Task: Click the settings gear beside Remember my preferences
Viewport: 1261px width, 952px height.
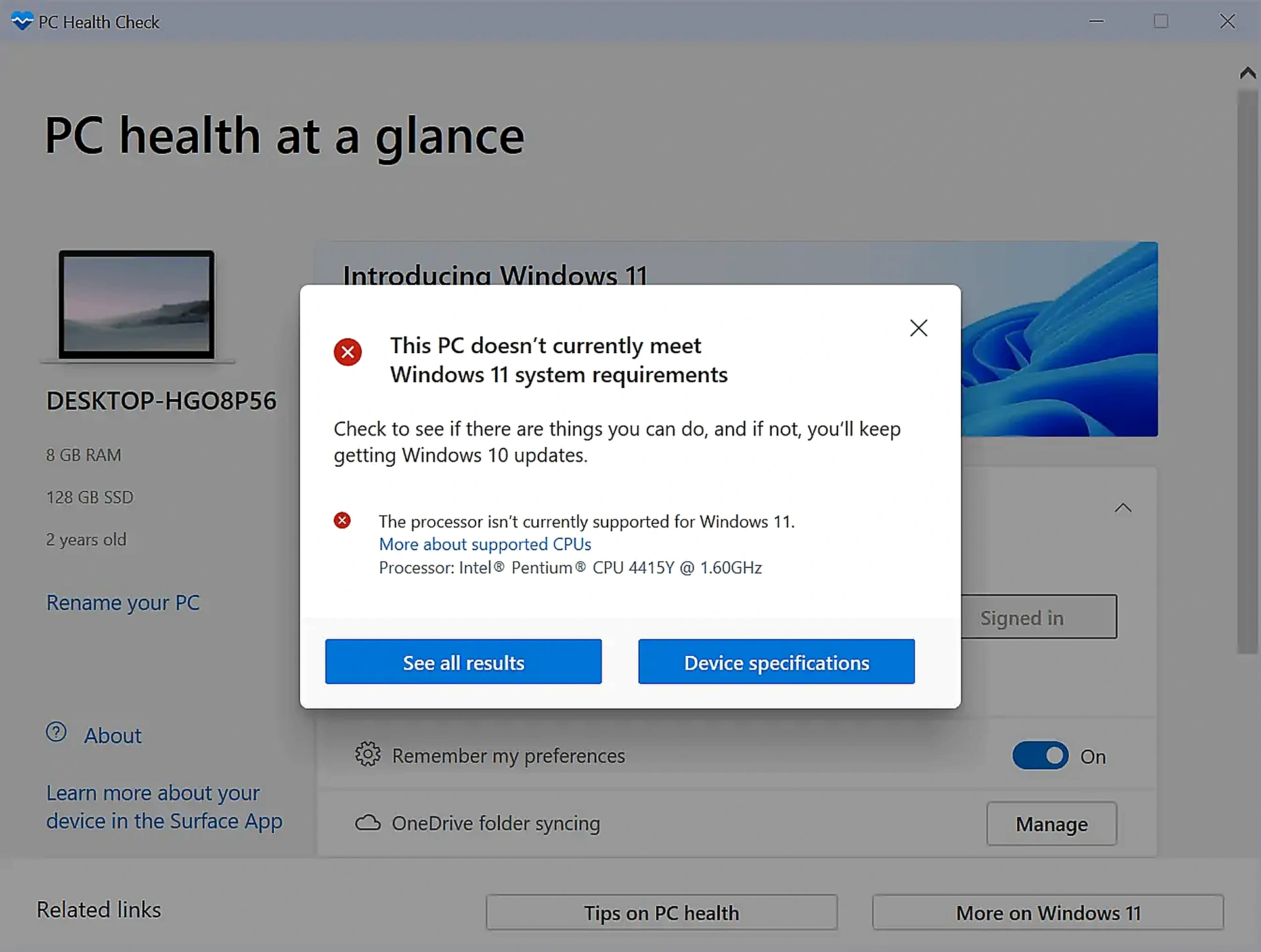Action: [x=368, y=755]
